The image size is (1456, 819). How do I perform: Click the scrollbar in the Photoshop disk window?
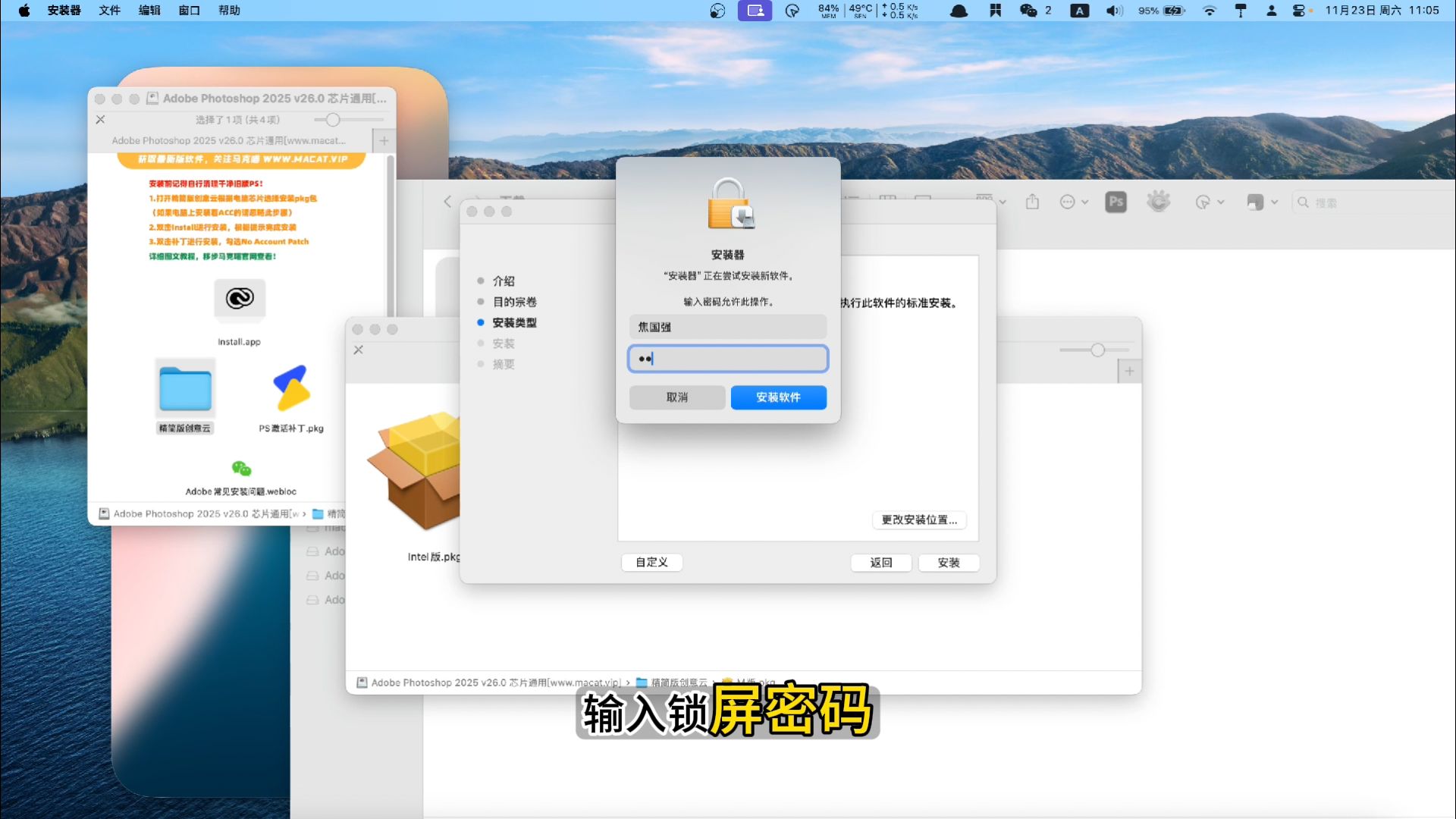point(391,237)
